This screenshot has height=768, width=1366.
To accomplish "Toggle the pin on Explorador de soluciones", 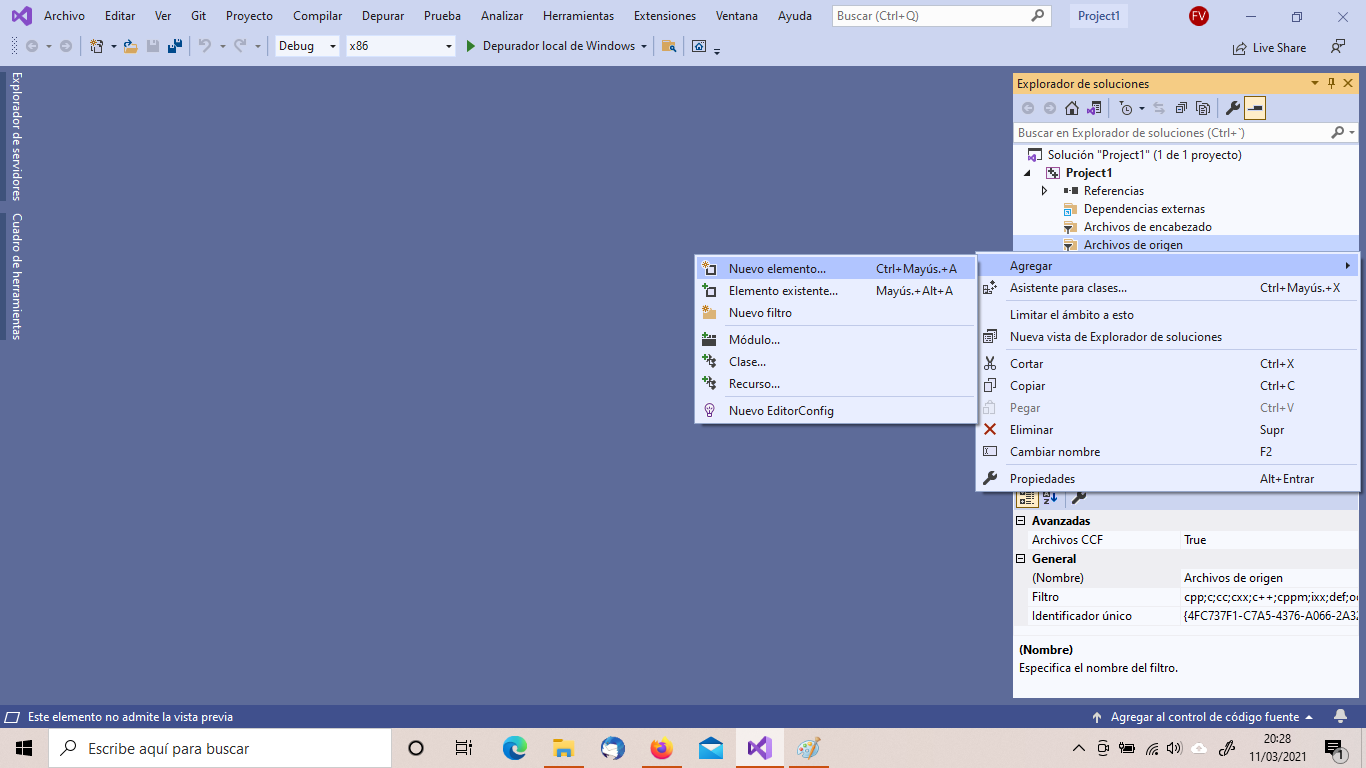I will click(x=1331, y=84).
